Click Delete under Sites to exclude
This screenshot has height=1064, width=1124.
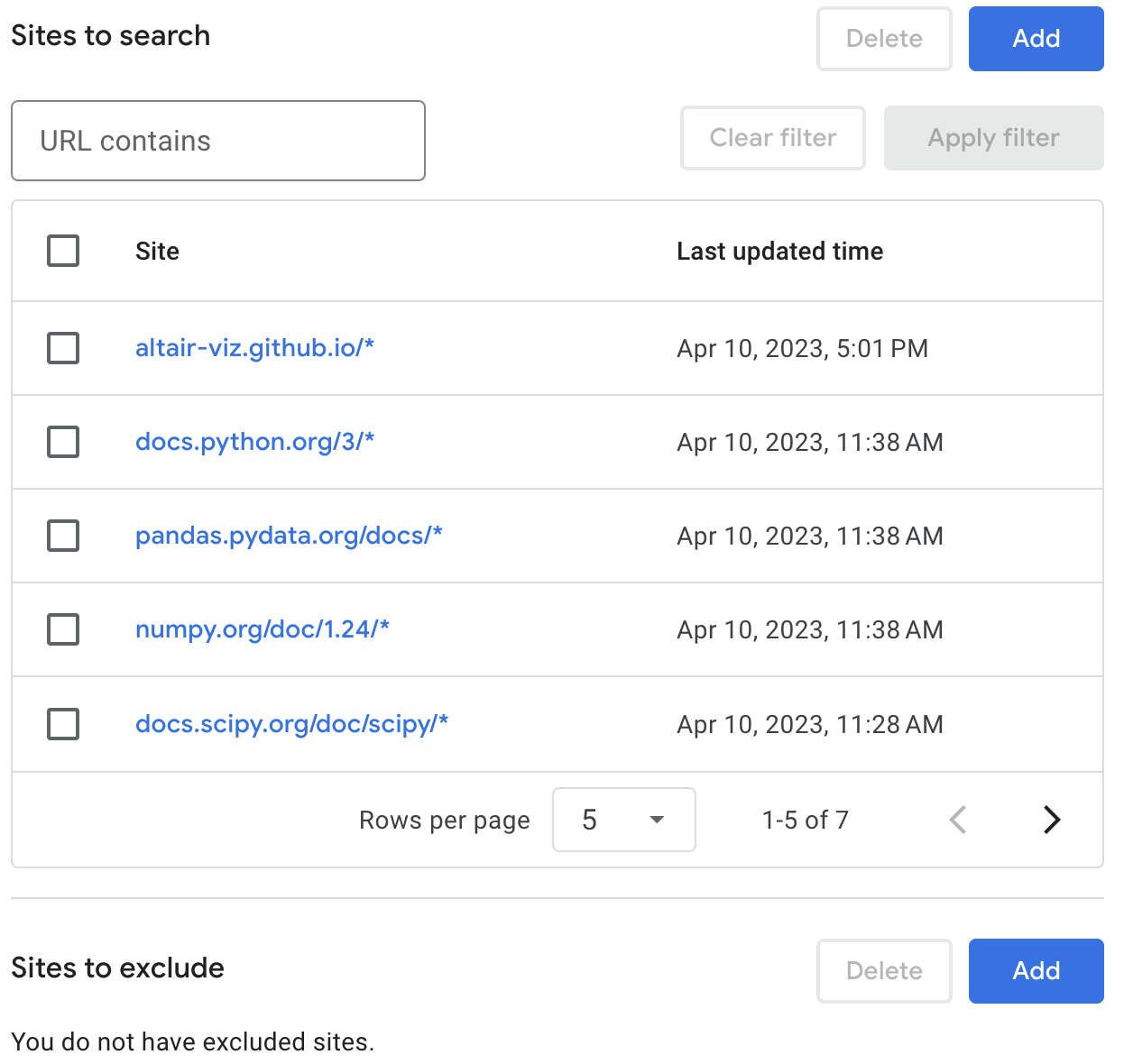pos(884,971)
